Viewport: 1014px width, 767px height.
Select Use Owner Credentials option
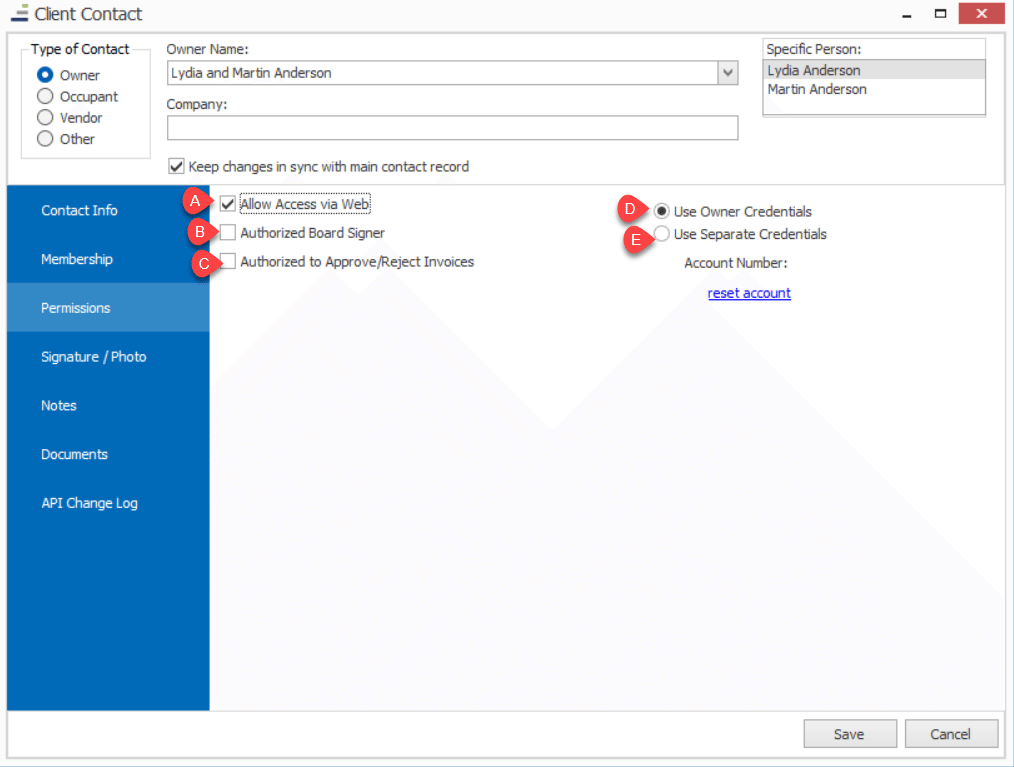click(x=661, y=211)
